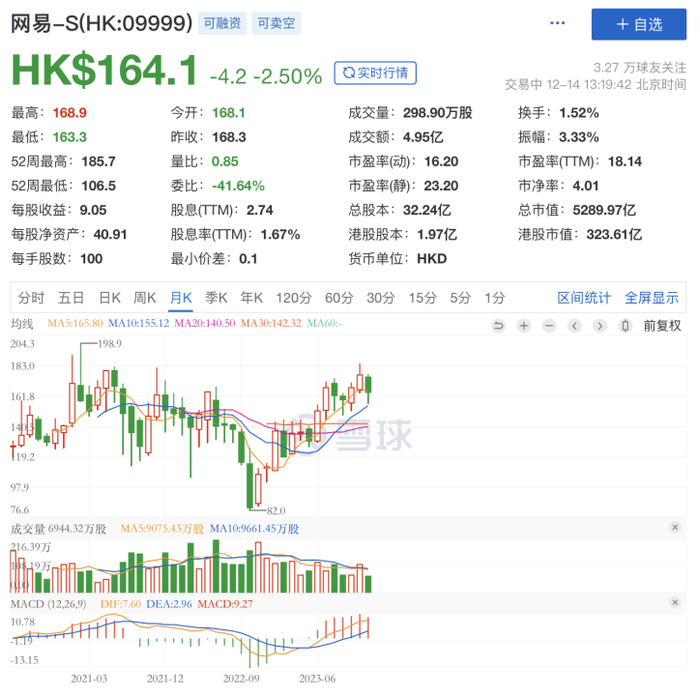
Task: Click the 成交量 6944.32万股 label
Action: point(58,529)
